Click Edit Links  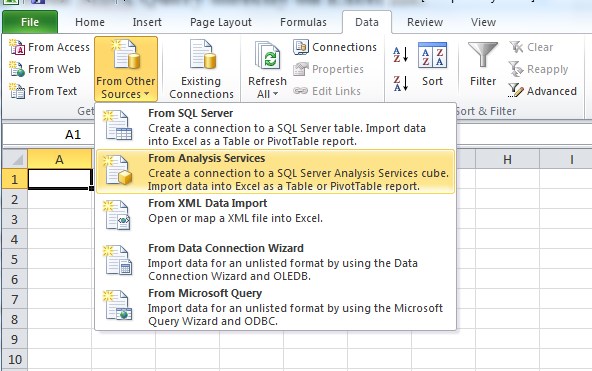327,91
